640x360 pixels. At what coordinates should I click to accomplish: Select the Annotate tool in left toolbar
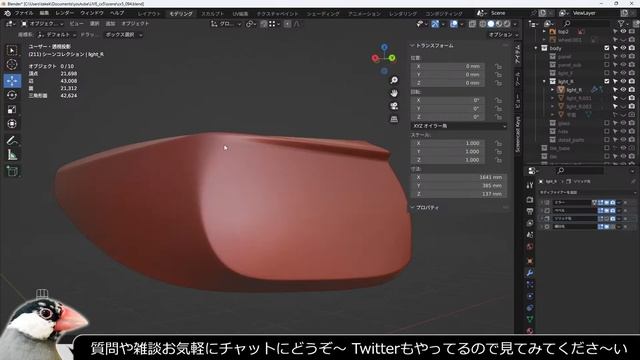[12, 140]
